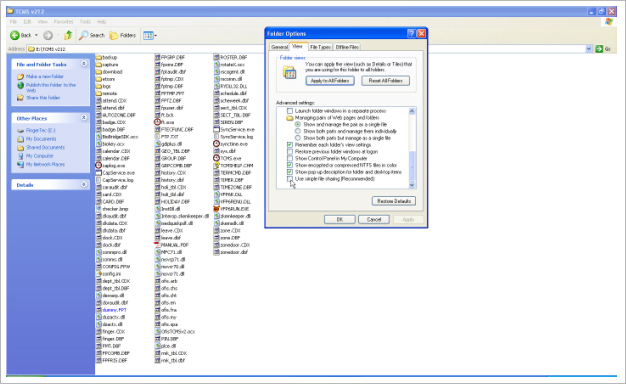This screenshot has height=384, width=626.
Task: Open the Search tool in Explorer toolbar
Action: click(x=91, y=36)
